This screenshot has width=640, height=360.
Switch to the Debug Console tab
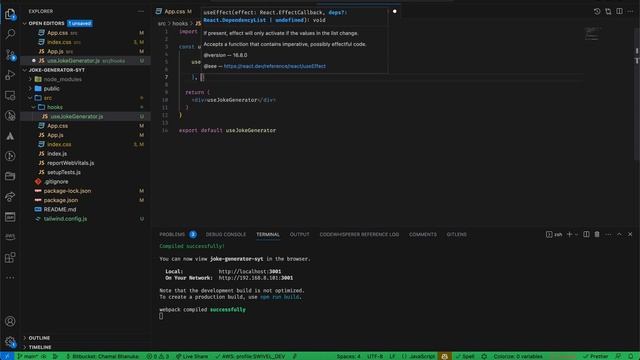pyautogui.click(x=226, y=234)
